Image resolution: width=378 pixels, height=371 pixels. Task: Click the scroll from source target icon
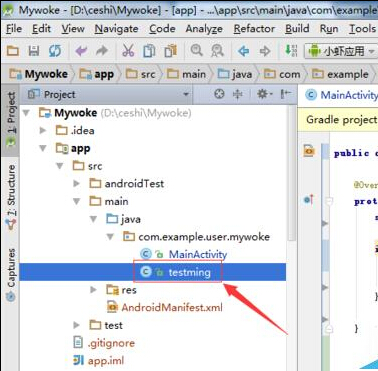219,94
